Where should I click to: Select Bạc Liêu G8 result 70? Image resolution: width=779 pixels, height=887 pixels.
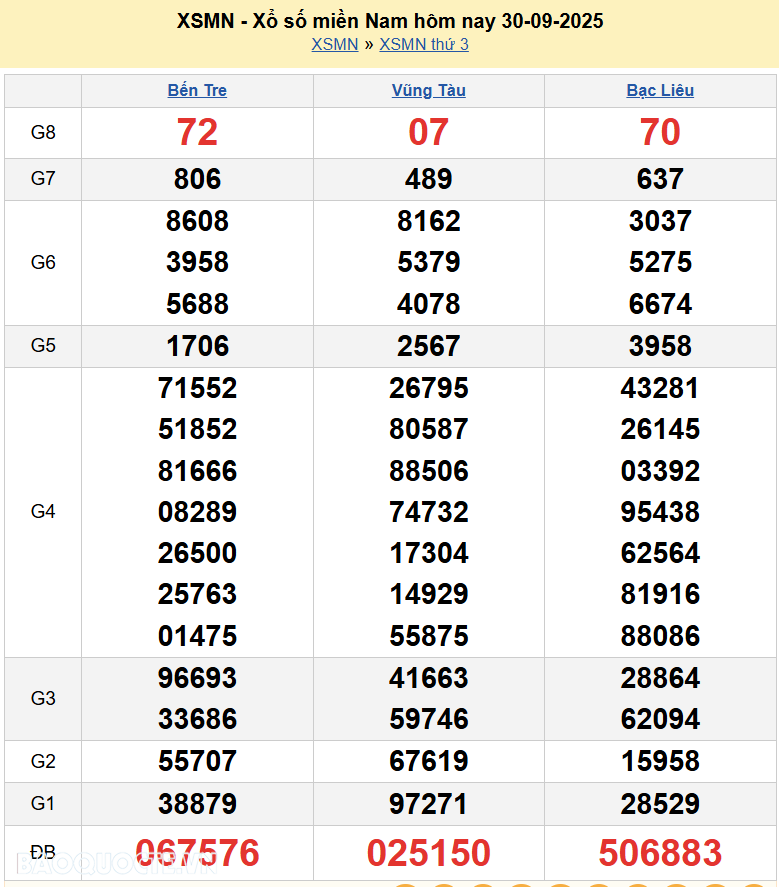pos(660,132)
